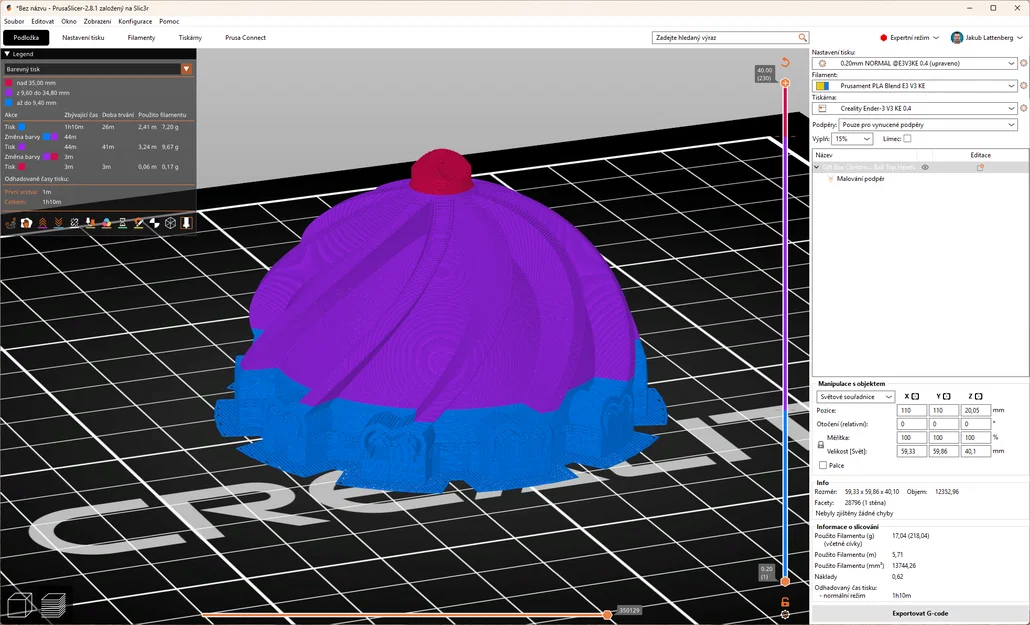
Task: Open the Zobrazení menu
Action: tap(97, 21)
